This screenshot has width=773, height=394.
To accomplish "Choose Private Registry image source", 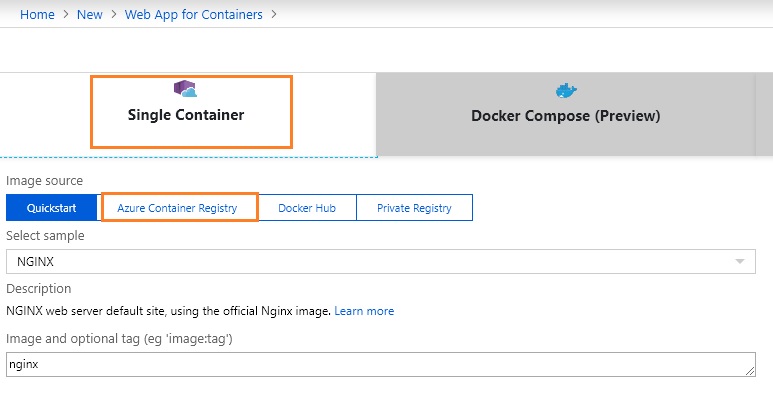I will (414, 208).
